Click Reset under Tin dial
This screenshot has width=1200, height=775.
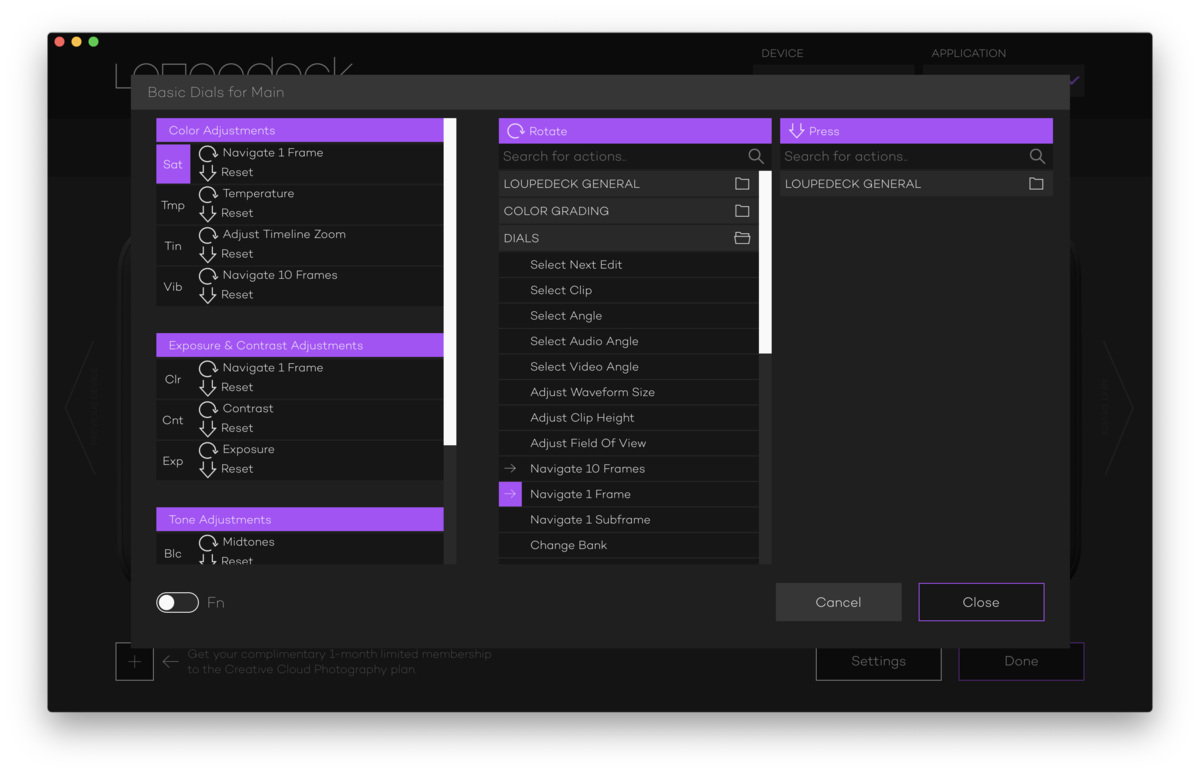tap(237, 254)
